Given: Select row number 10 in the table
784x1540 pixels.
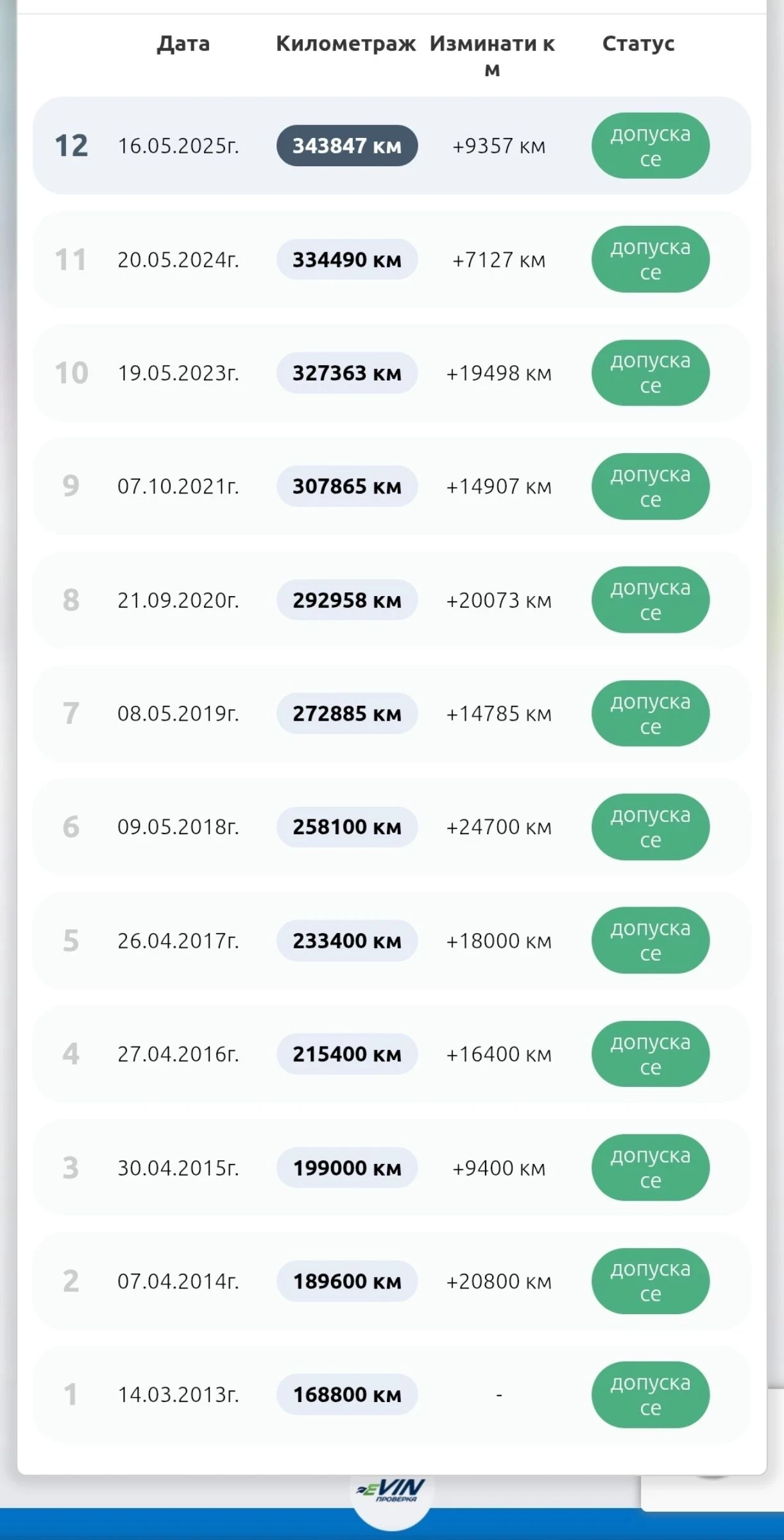Looking at the screenshot, I should pyautogui.click(x=71, y=373).
